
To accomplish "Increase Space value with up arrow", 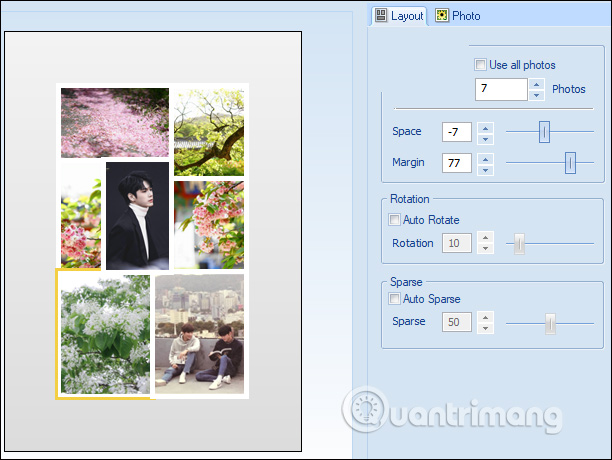I will (x=485, y=128).
